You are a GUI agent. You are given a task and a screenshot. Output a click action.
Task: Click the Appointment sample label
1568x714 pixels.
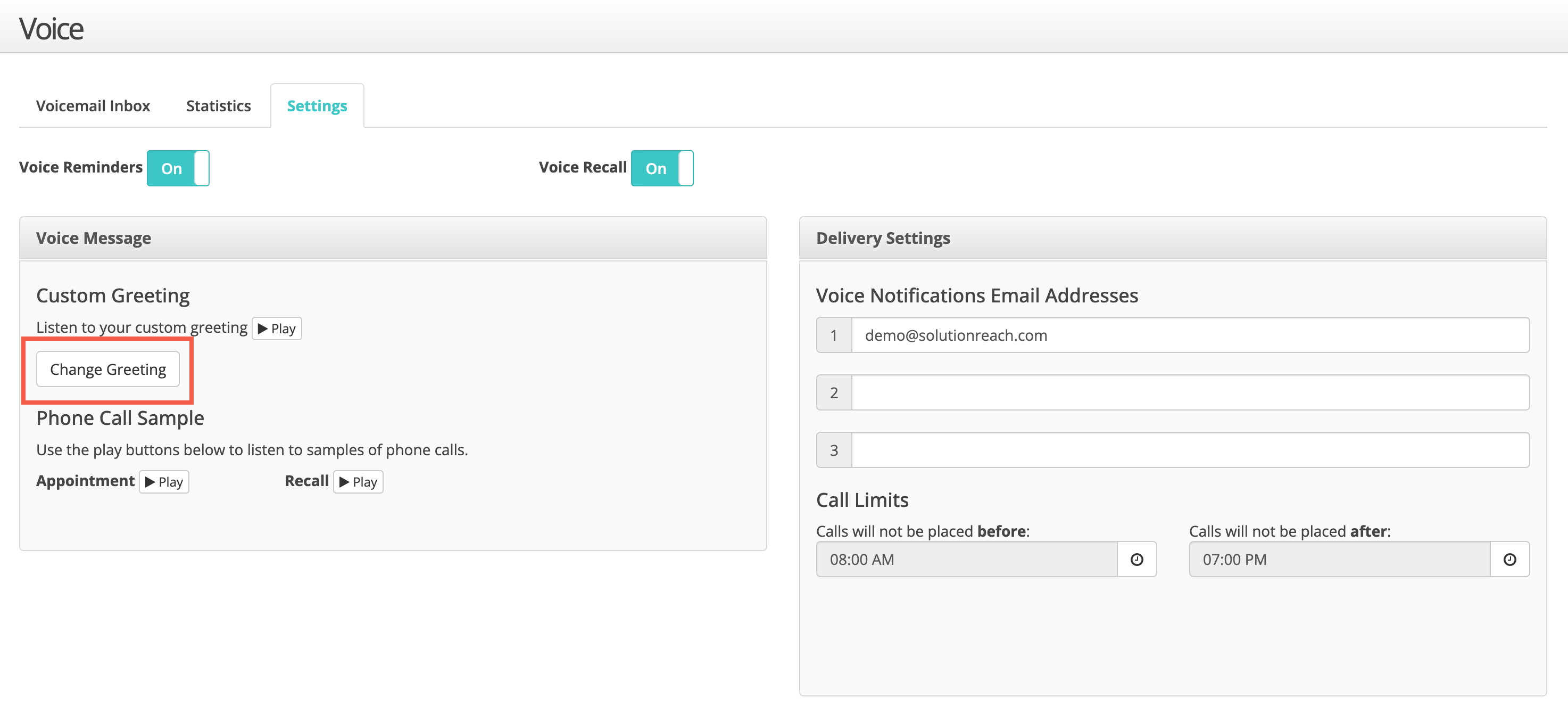coord(85,481)
